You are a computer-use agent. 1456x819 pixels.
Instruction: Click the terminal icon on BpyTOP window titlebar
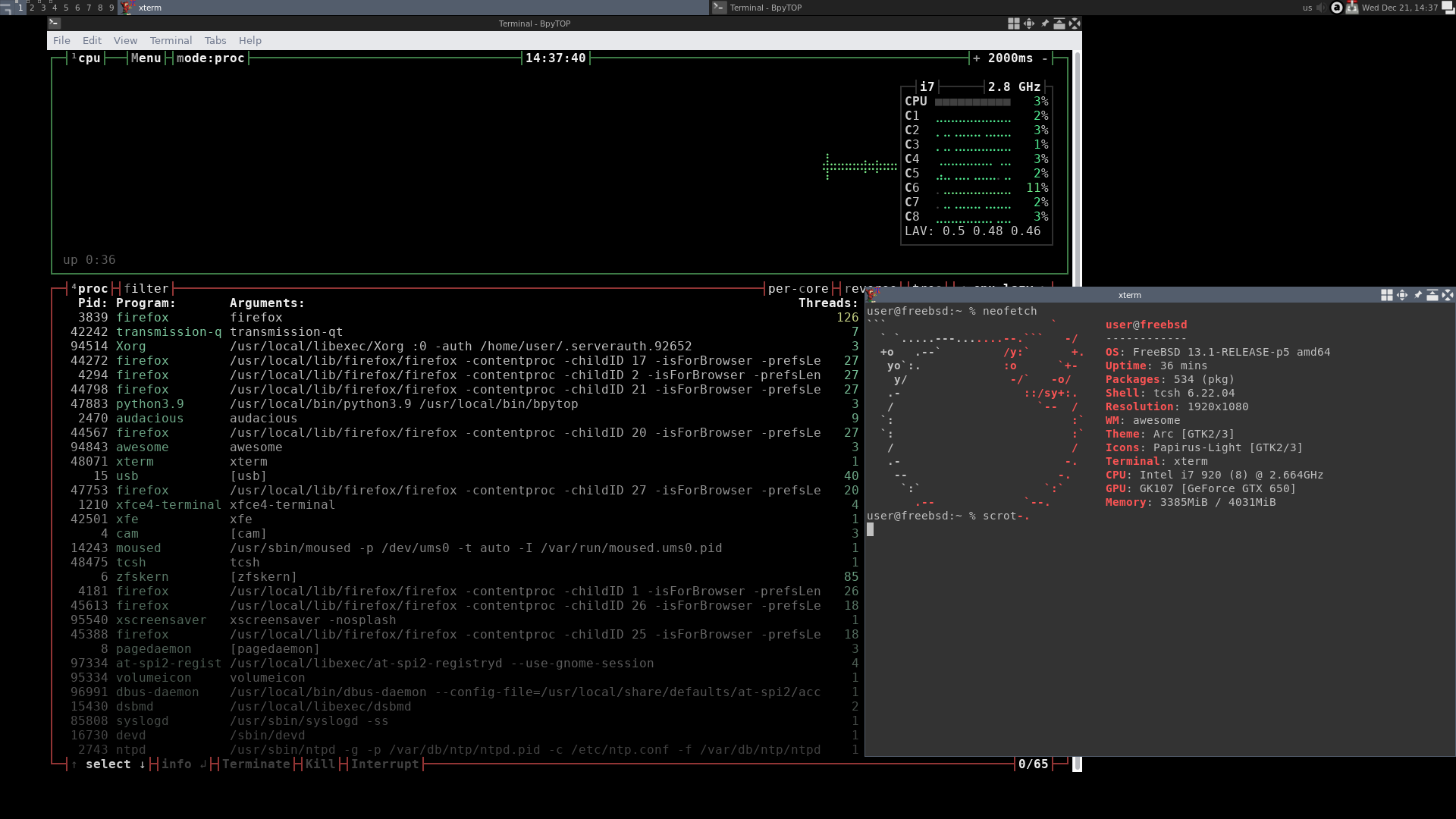pos(55,24)
